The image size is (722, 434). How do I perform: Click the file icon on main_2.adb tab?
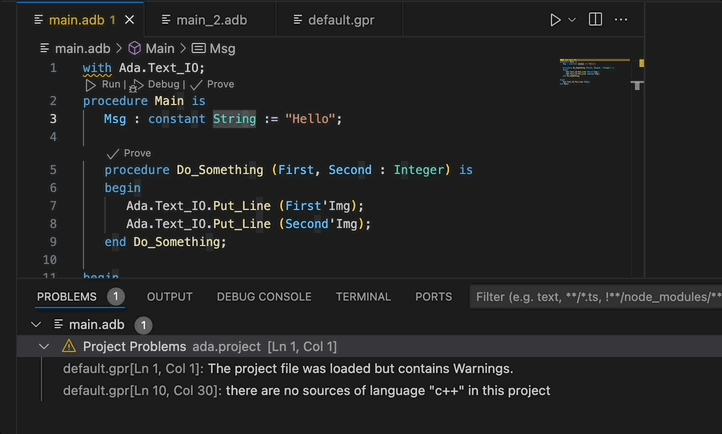(166, 20)
